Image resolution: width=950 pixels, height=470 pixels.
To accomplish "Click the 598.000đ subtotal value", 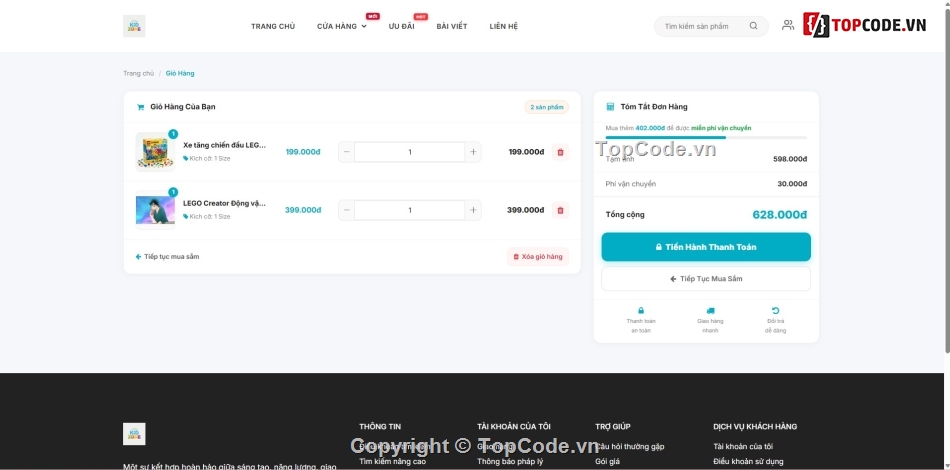I will [x=790, y=159].
